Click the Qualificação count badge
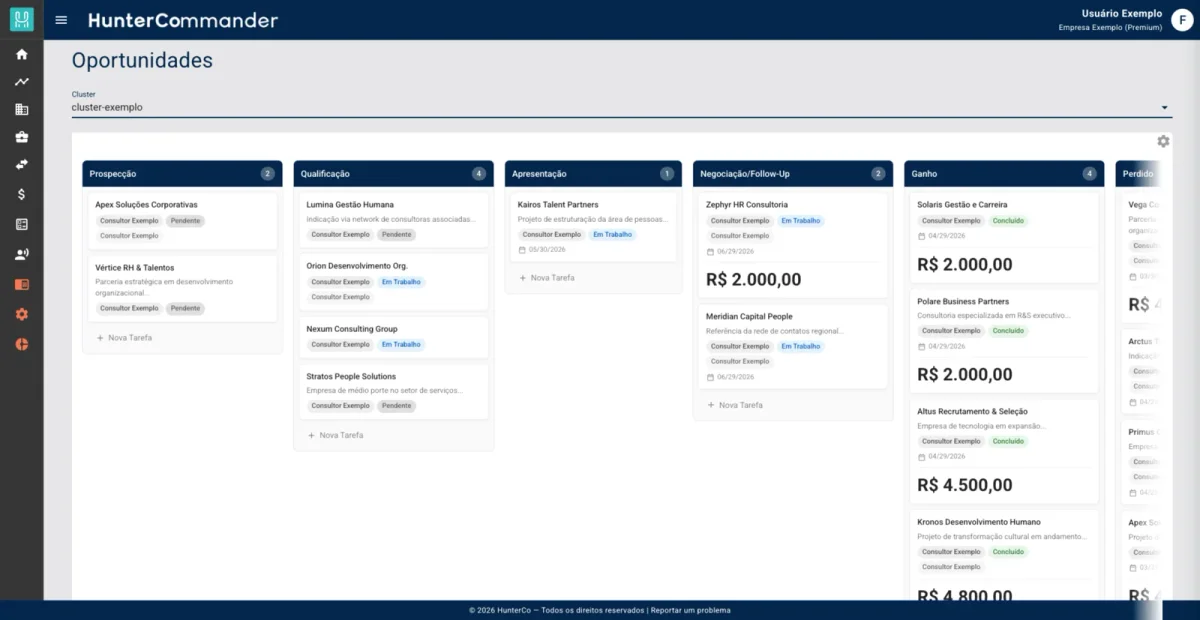The height and width of the screenshot is (620, 1200). click(x=478, y=174)
